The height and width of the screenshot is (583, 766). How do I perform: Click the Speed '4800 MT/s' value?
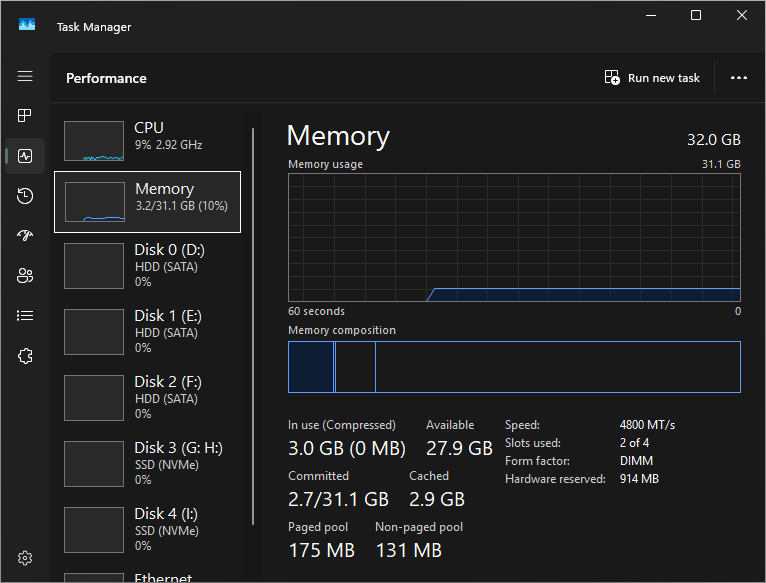pyautogui.click(x=647, y=425)
